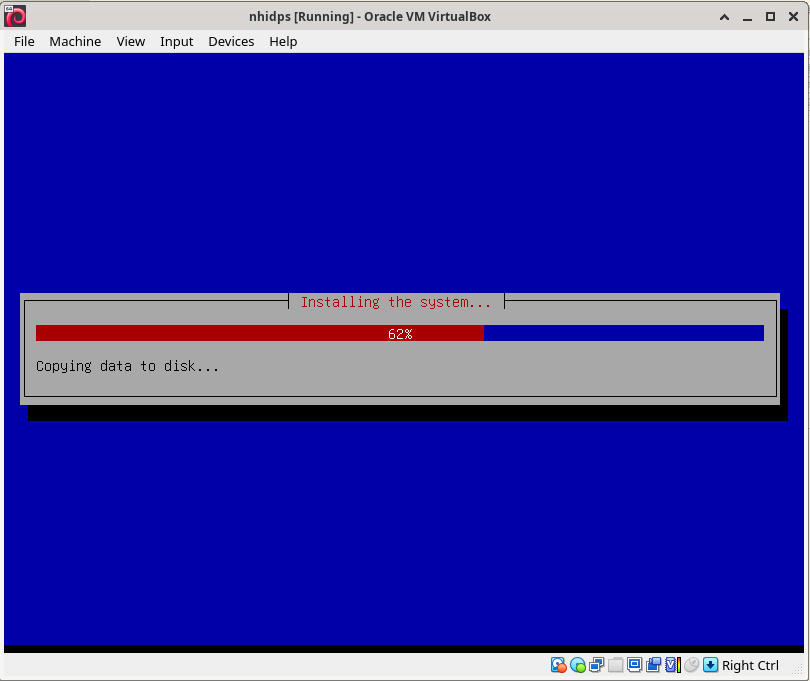Open the Help menu
The height and width of the screenshot is (681, 810).
[x=283, y=41]
